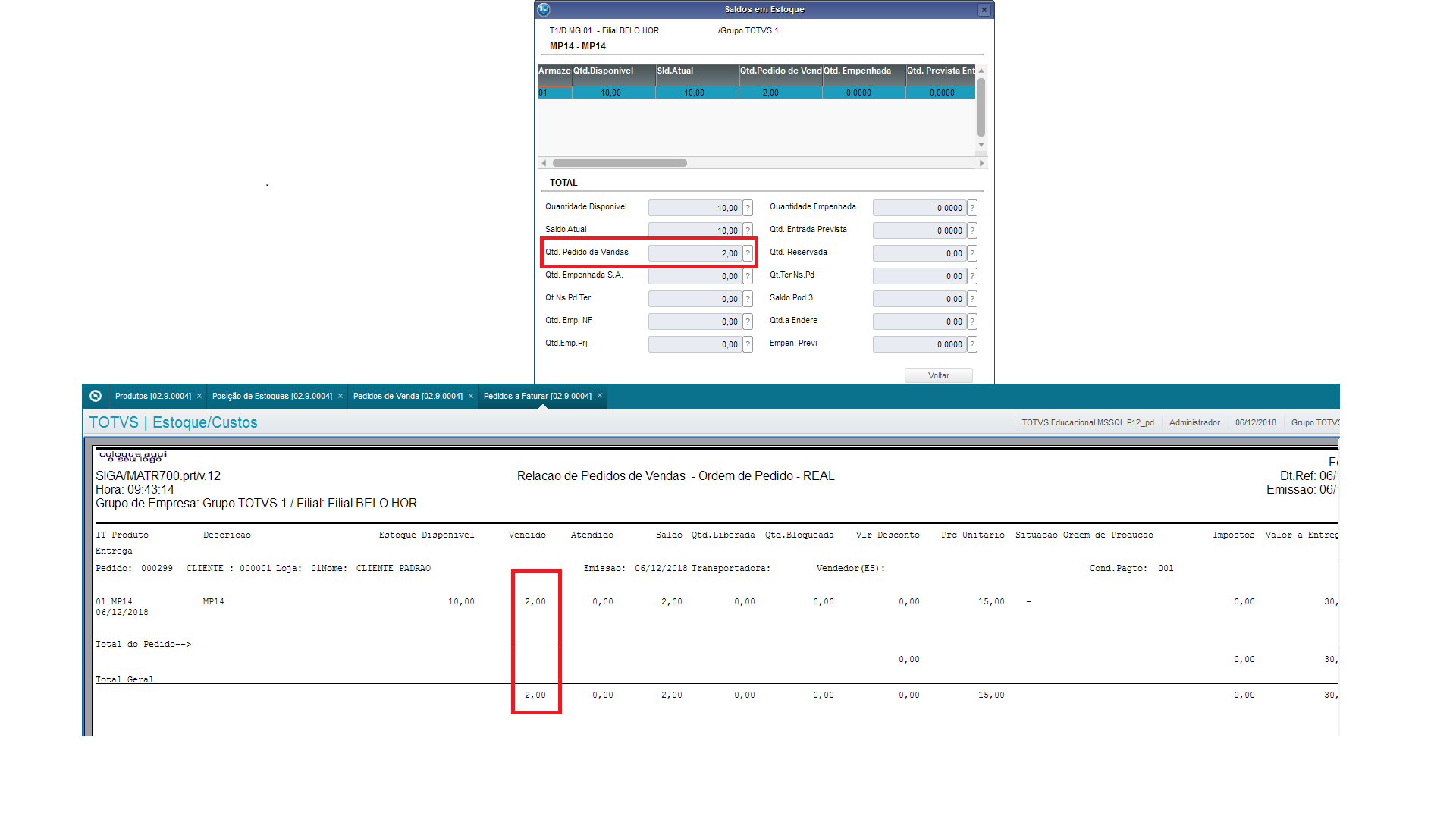Viewport: 1456px width, 819px height.
Task: Close the Produtos tab
Action: point(199,396)
